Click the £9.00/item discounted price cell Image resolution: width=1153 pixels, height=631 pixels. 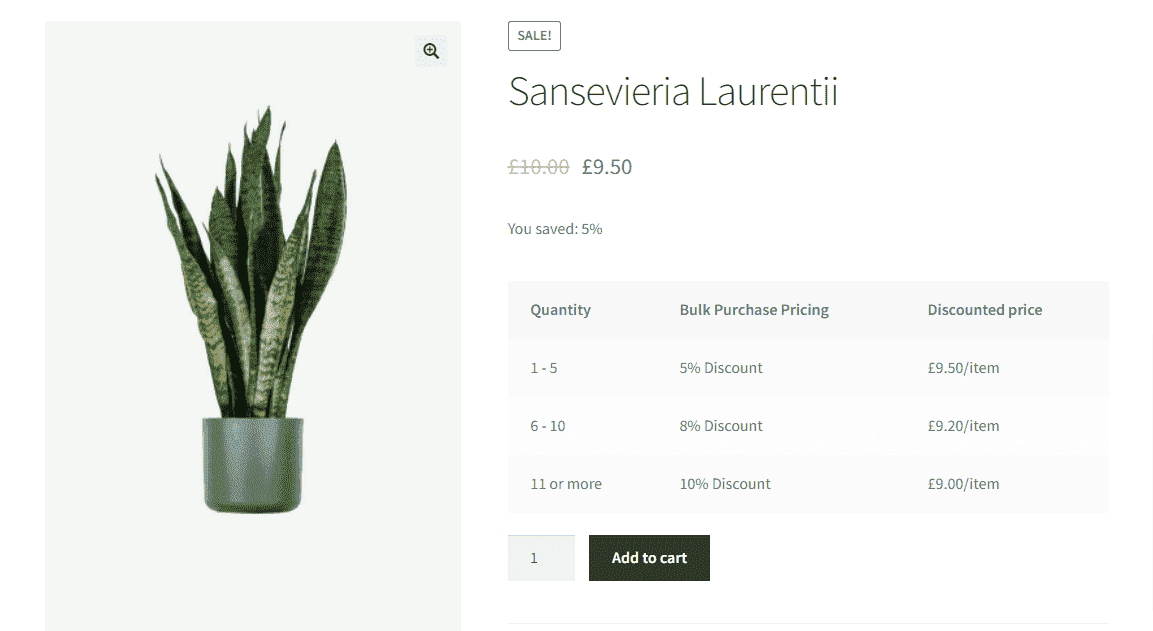(963, 483)
